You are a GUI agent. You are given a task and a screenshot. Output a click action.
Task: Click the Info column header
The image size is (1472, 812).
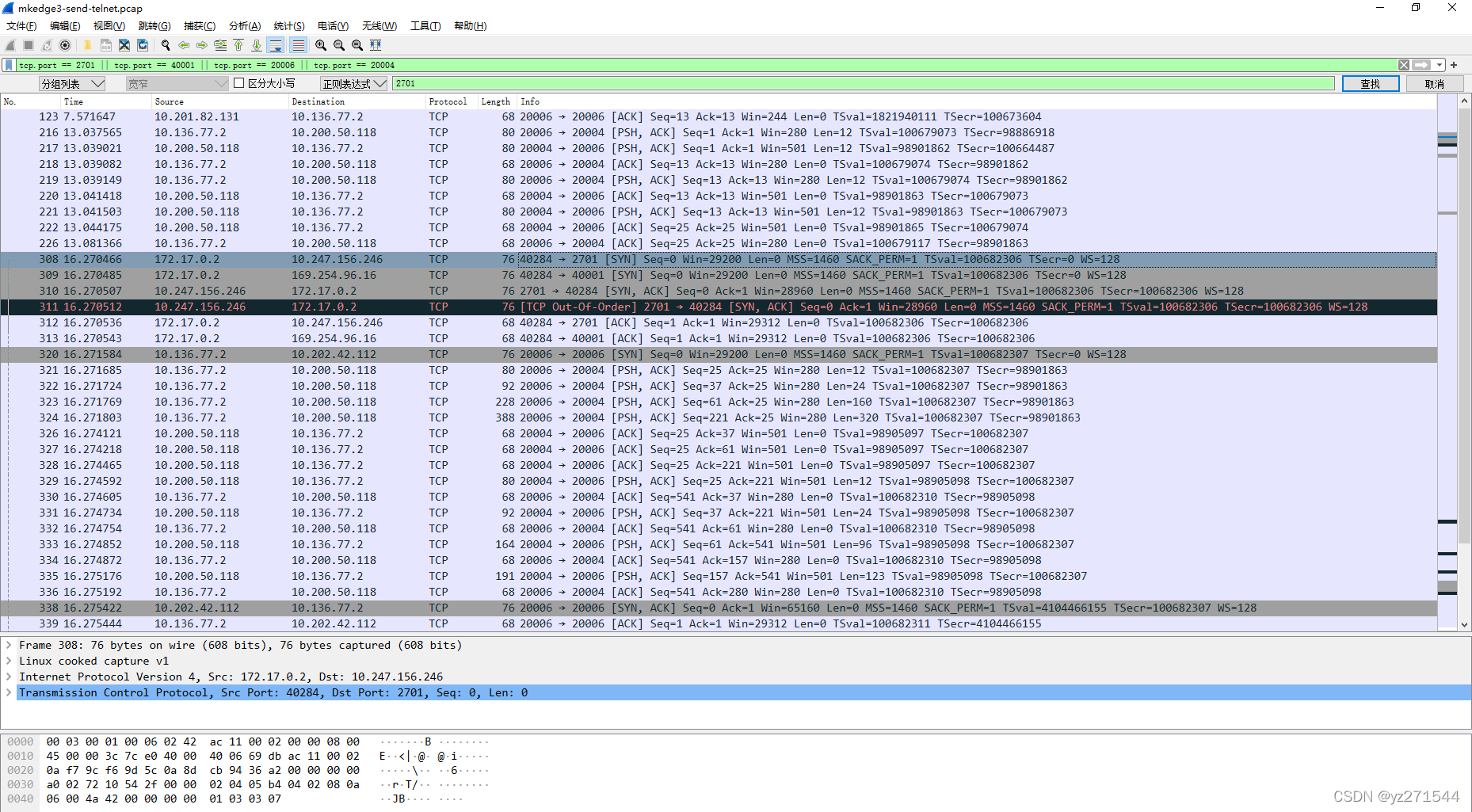click(976, 101)
